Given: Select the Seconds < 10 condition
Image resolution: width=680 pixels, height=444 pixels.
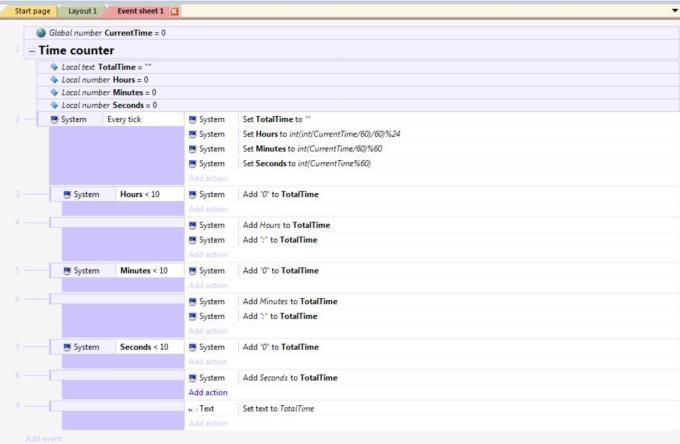Looking at the screenshot, I should point(144,347).
